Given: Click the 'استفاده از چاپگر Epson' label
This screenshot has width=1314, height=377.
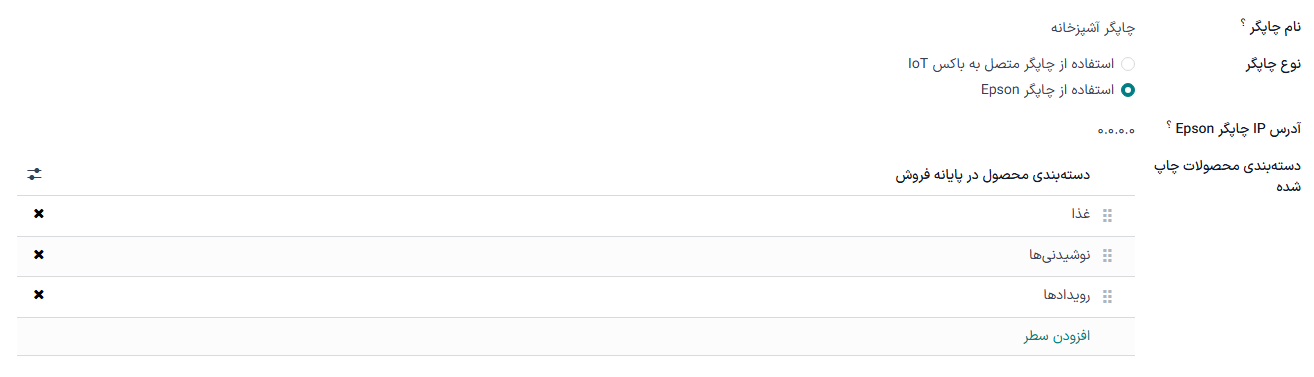Looking at the screenshot, I should [x=1048, y=89].
